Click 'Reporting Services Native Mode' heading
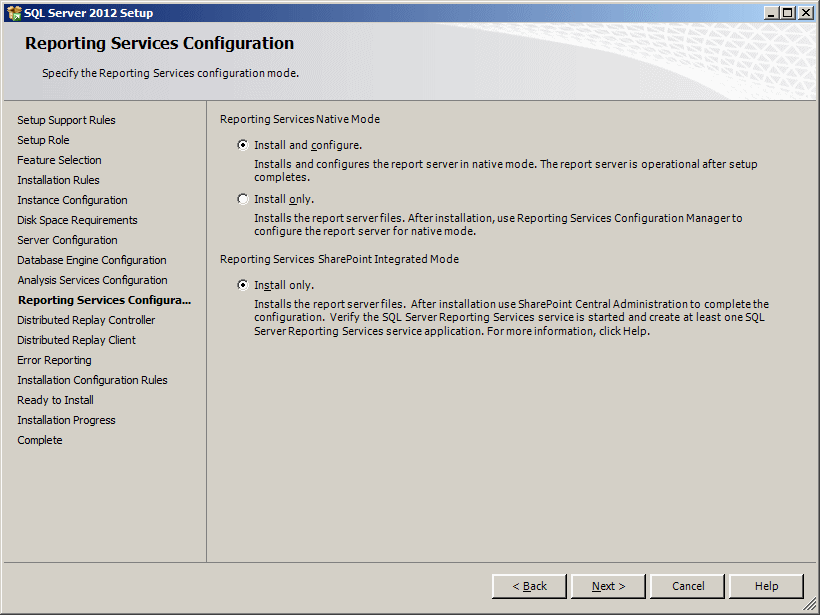This screenshot has width=820, height=615. (x=300, y=119)
